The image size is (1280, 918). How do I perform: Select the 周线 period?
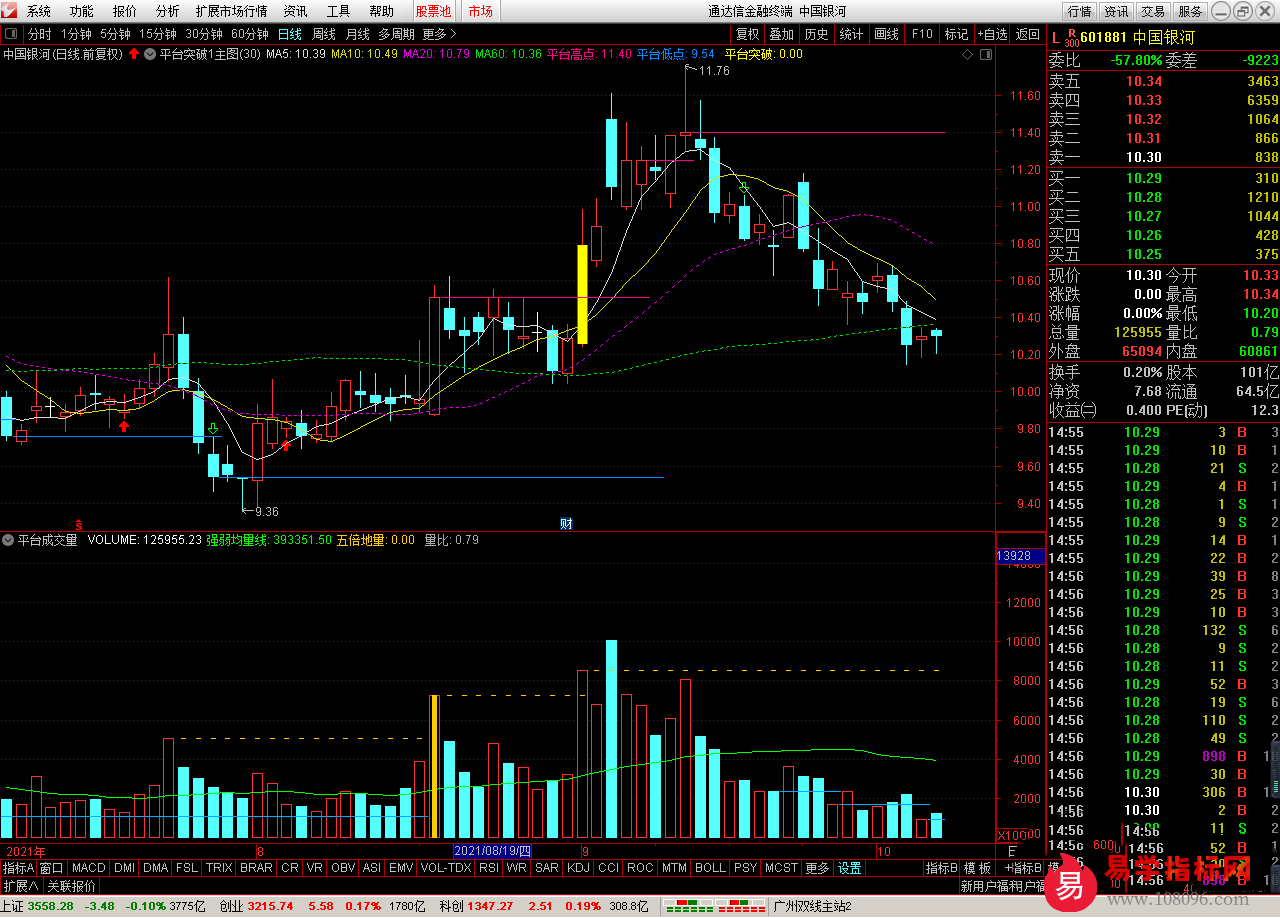coord(324,34)
